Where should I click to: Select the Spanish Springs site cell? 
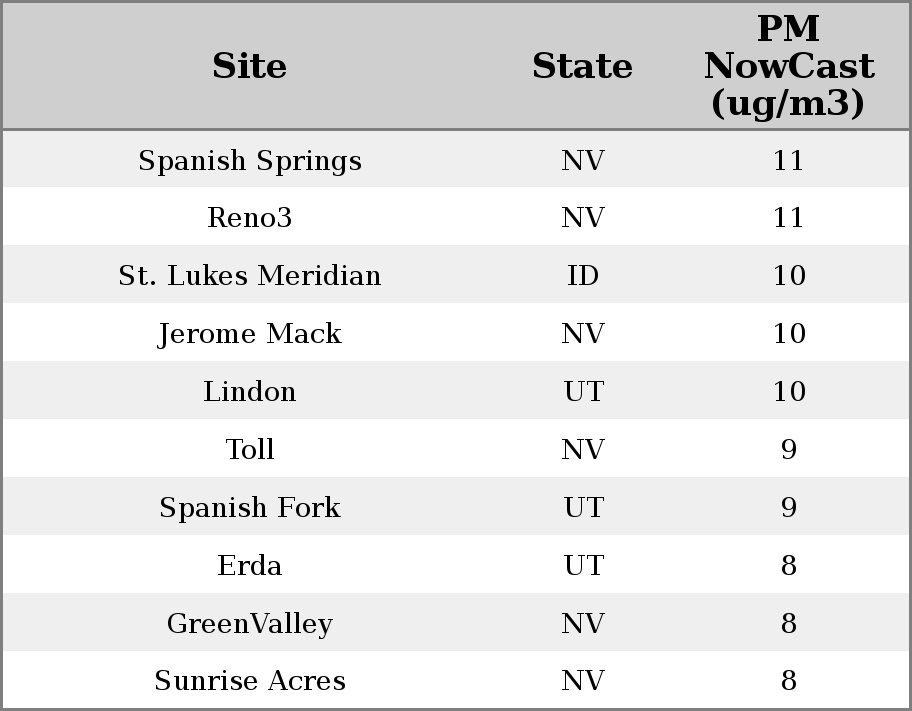click(x=250, y=160)
